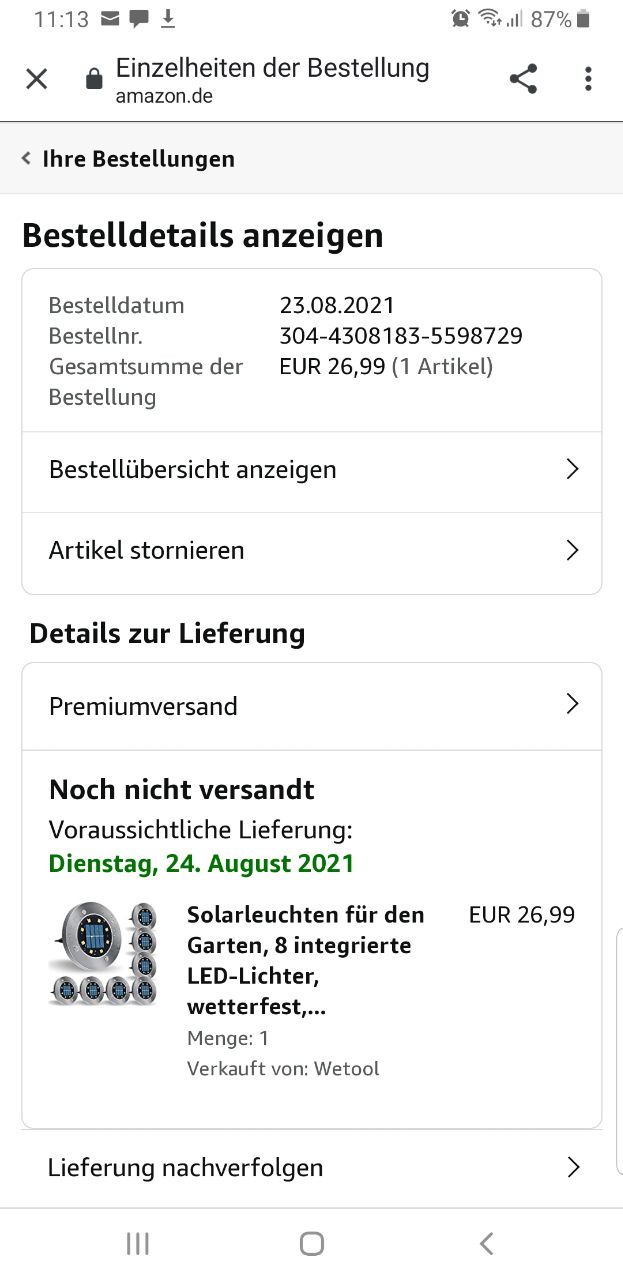
Task: Tap the padlock site security icon
Action: 94,80
